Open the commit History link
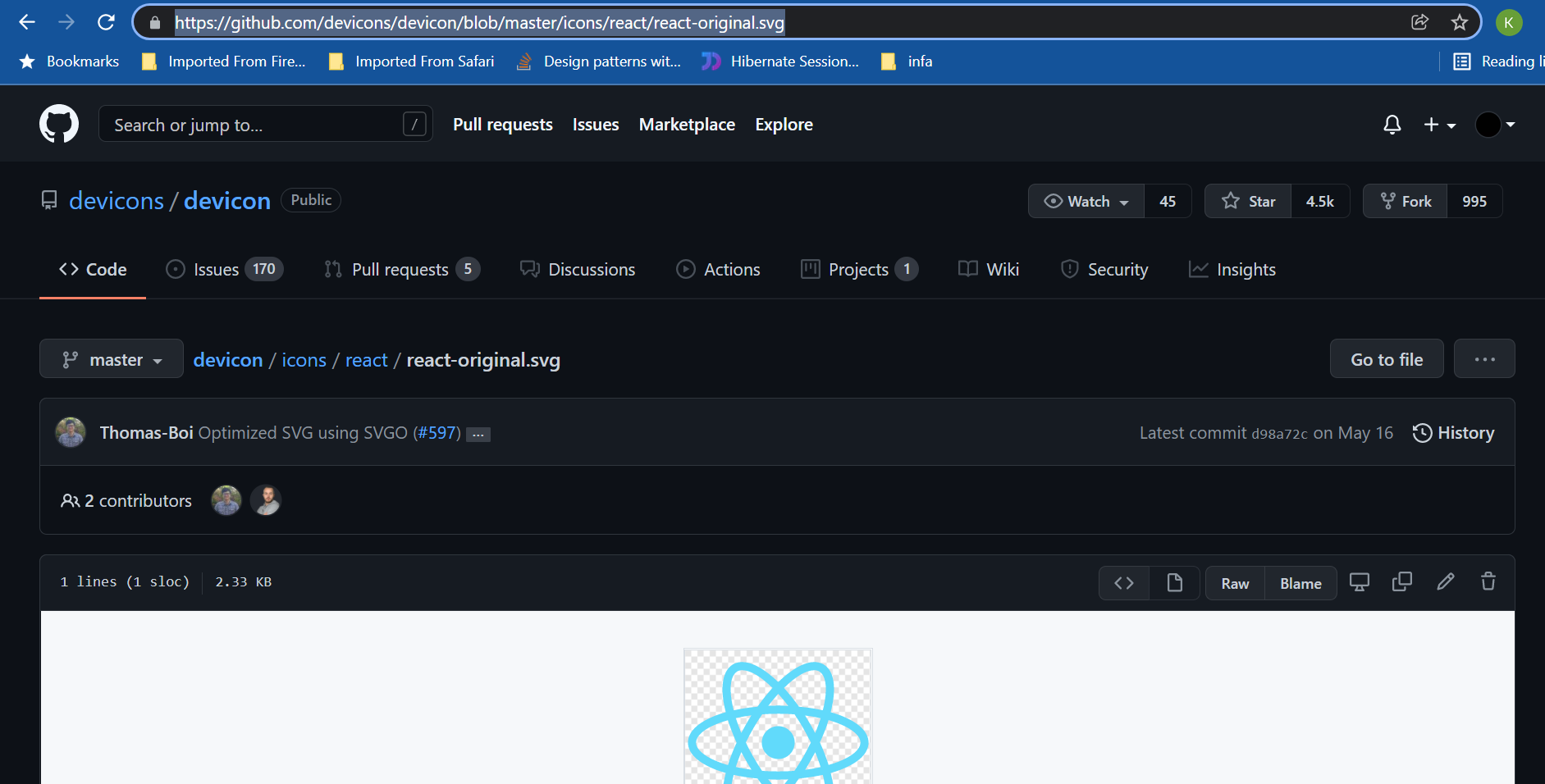Screen dimensions: 1545x784 pyautogui.click(x=1453, y=433)
